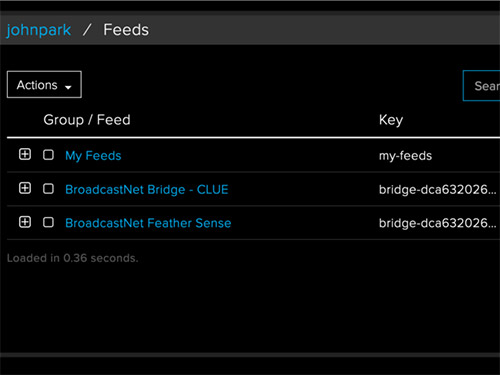Focus the Search input field
The height and width of the screenshot is (375, 500).
(x=482, y=85)
